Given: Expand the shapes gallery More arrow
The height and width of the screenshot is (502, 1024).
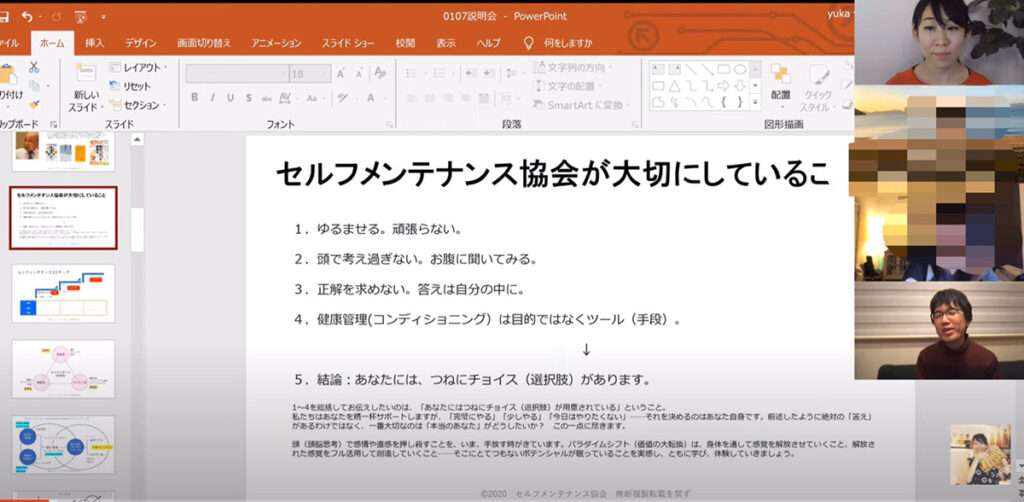Looking at the screenshot, I should [x=756, y=102].
